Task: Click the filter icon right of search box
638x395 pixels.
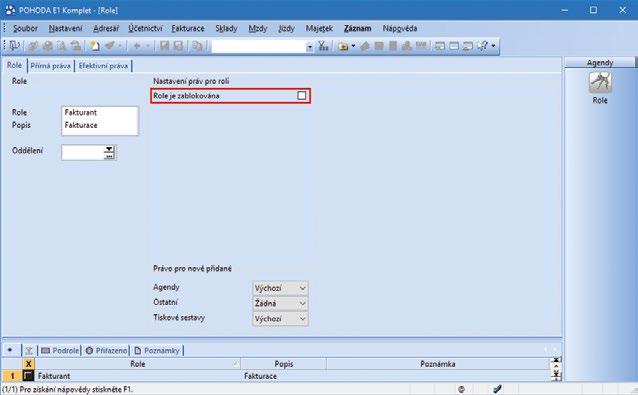Action: pos(323,46)
